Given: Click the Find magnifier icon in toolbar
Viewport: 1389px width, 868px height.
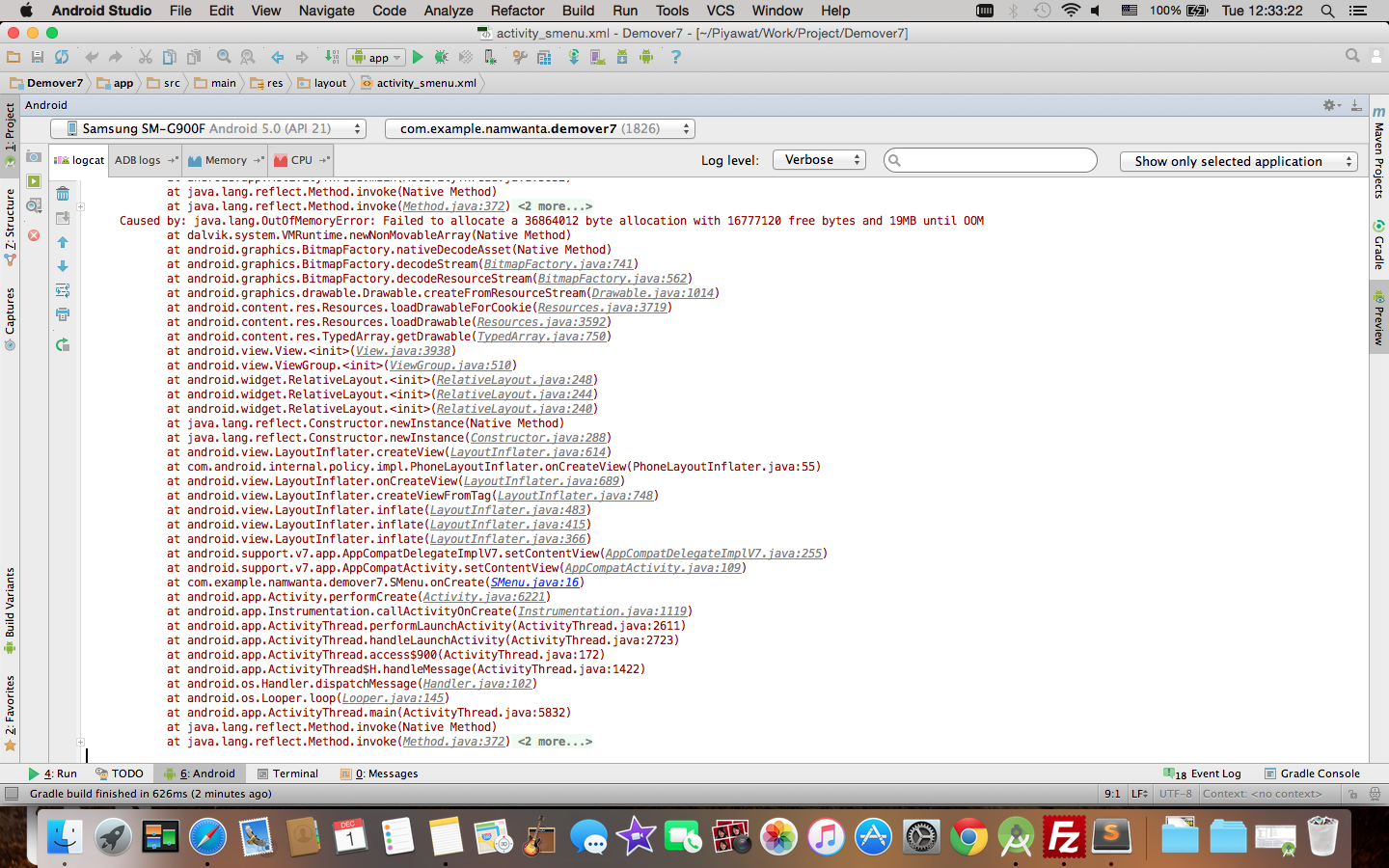Looking at the screenshot, I should [224, 57].
